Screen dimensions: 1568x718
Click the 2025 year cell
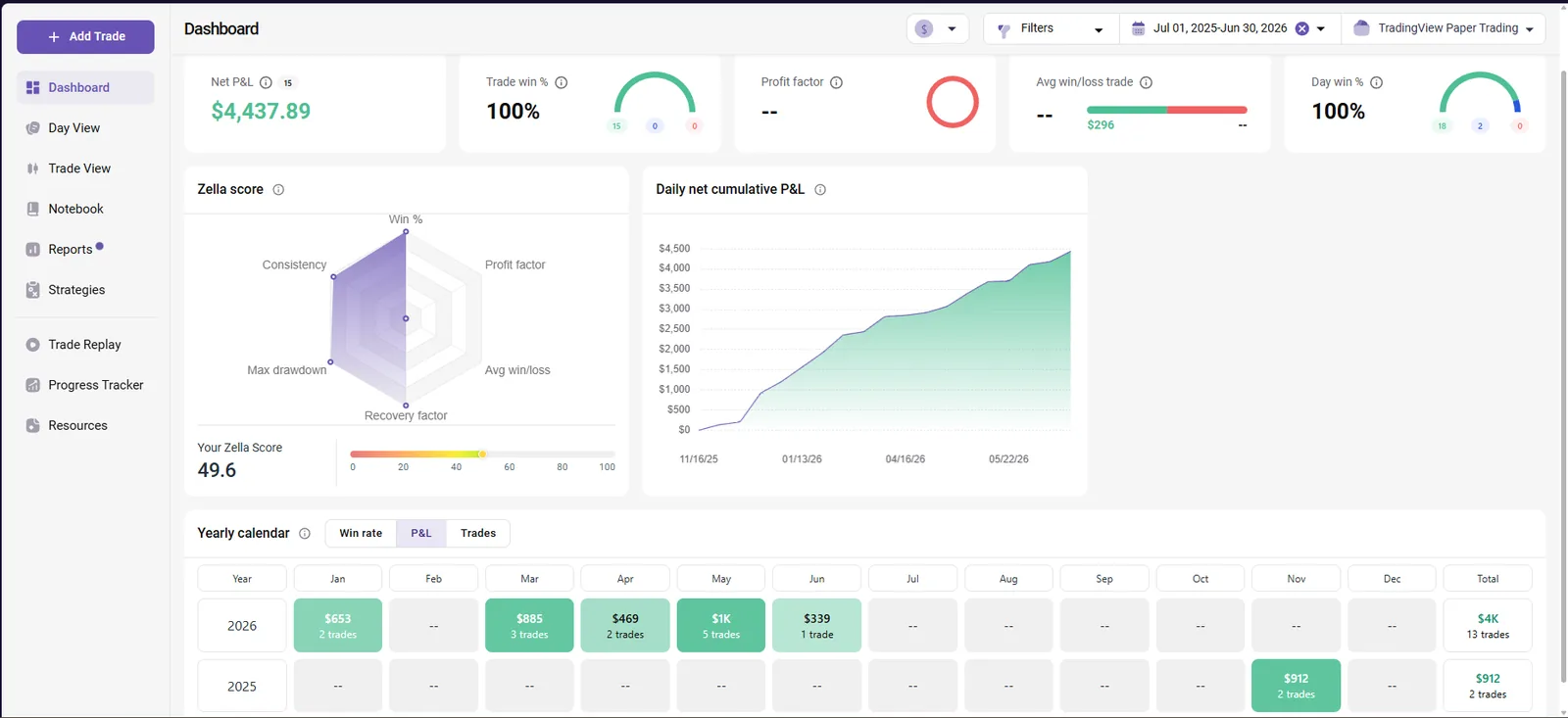pyautogui.click(x=242, y=686)
